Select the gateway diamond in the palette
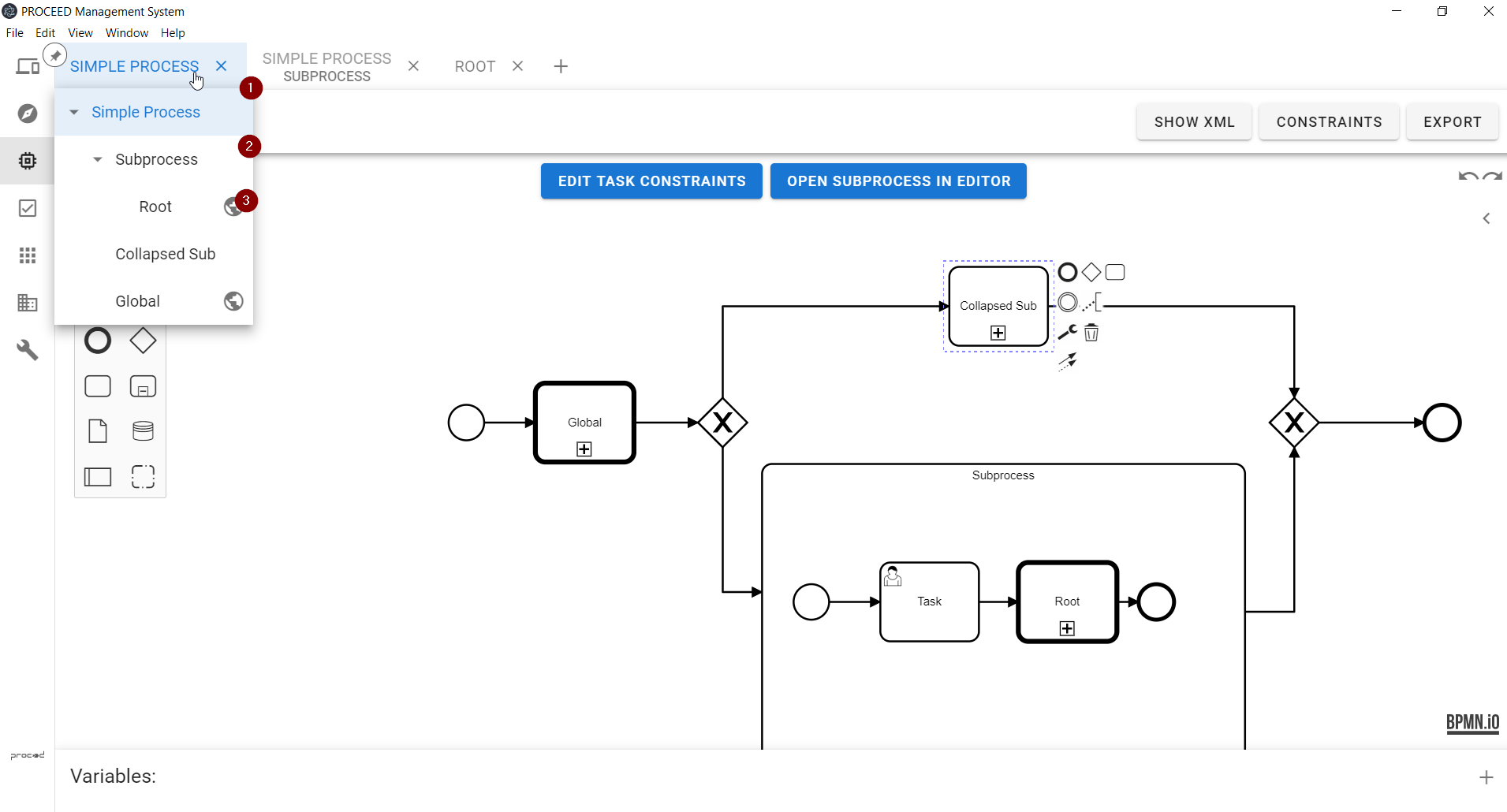The width and height of the screenshot is (1507, 812). [143, 341]
